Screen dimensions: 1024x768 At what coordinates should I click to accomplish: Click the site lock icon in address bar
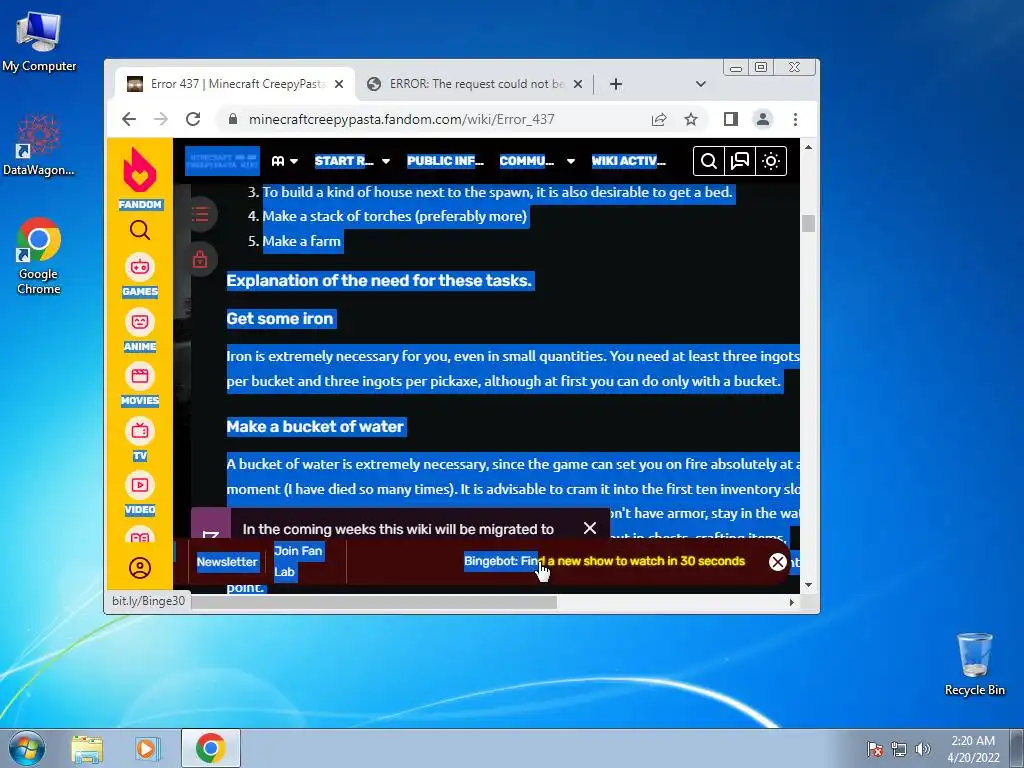coord(232,119)
